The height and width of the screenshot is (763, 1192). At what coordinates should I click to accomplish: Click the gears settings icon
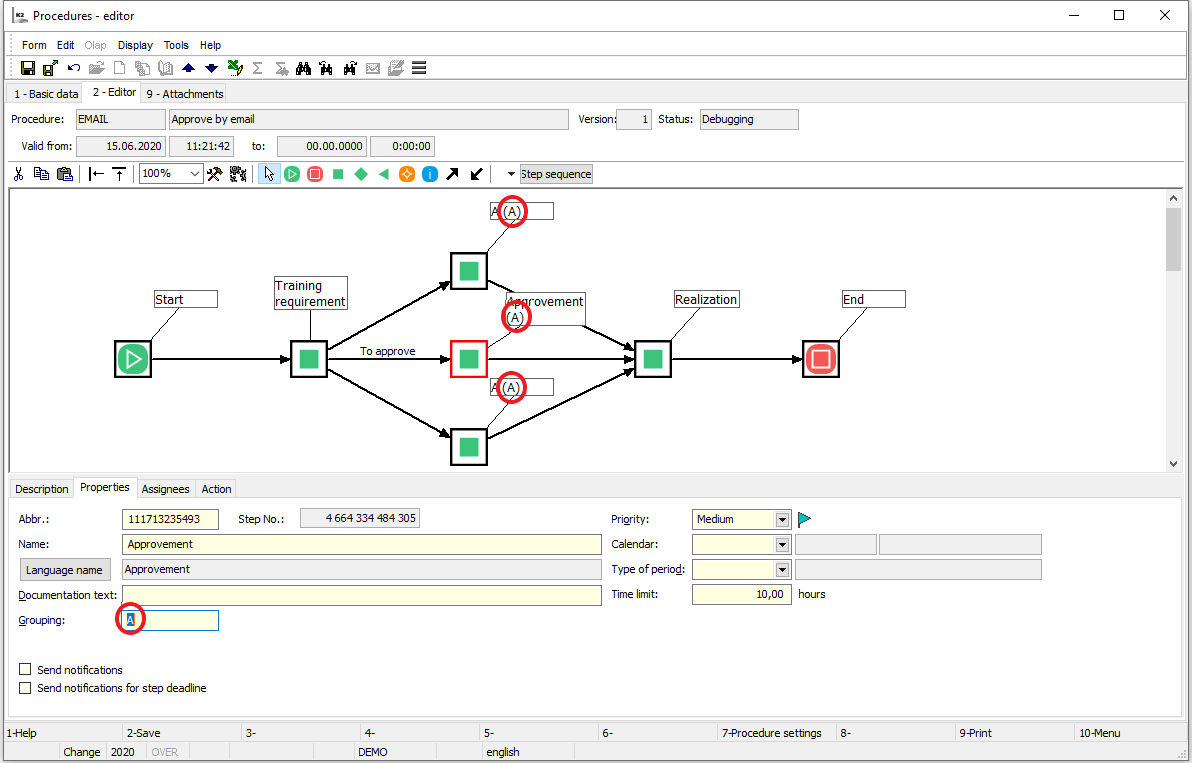(238, 174)
